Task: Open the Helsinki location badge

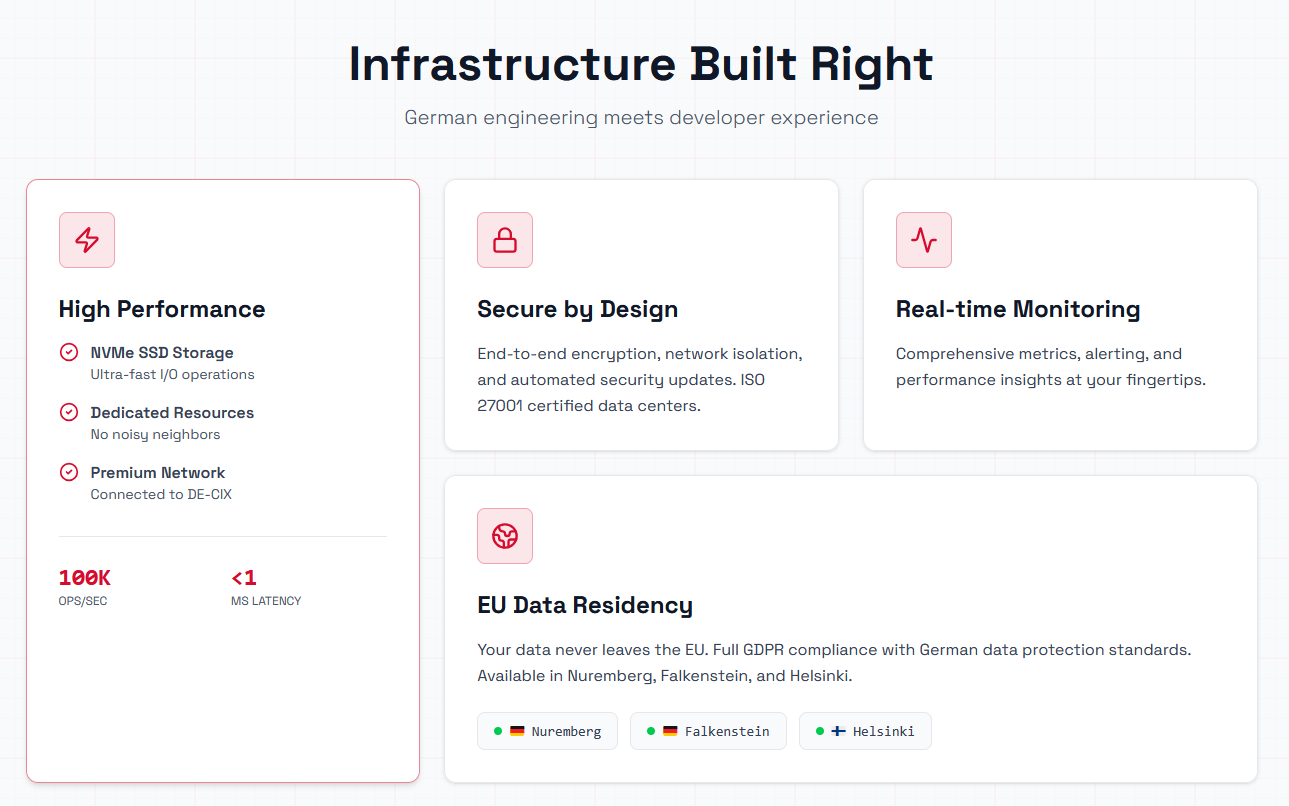Action: (865, 731)
